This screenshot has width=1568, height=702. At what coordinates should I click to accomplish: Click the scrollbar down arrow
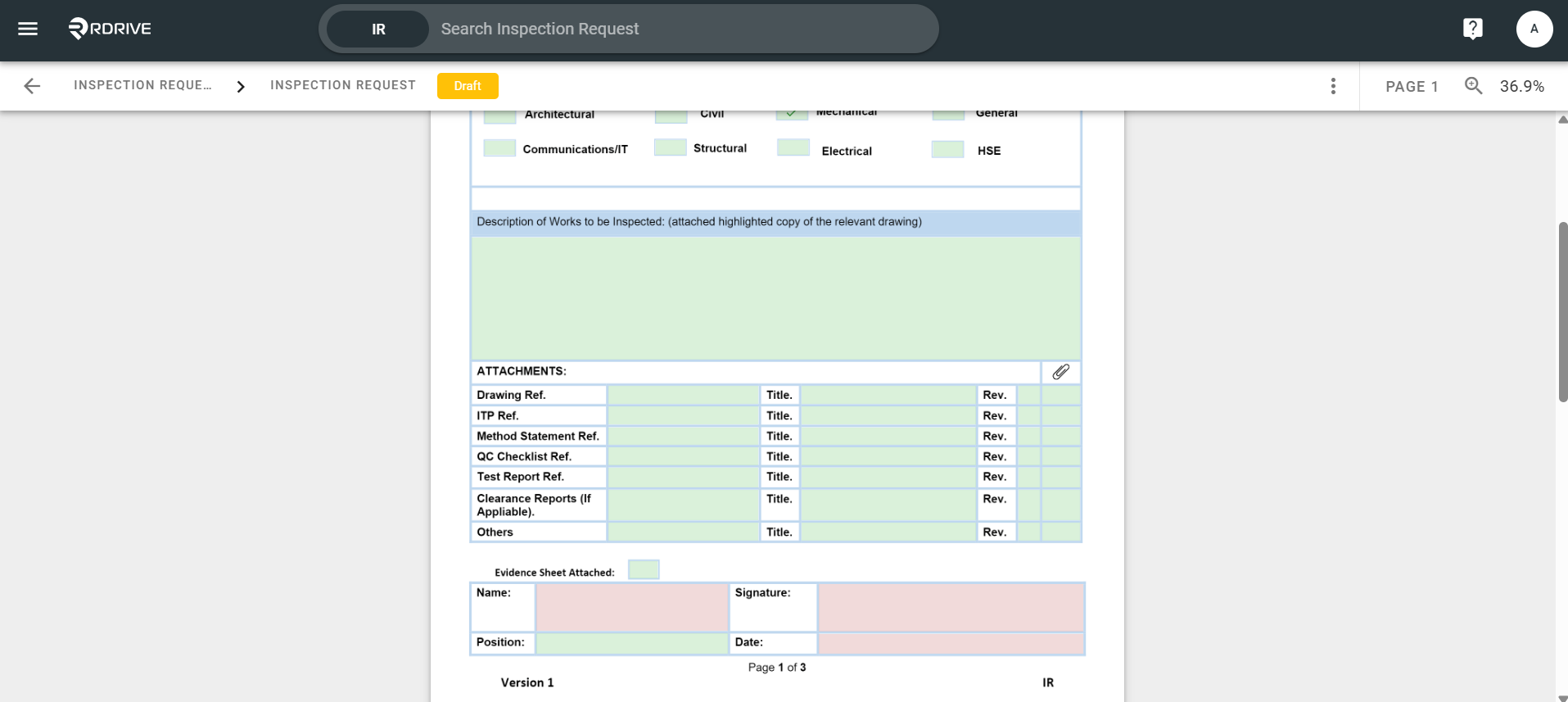[x=1562, y=697]
